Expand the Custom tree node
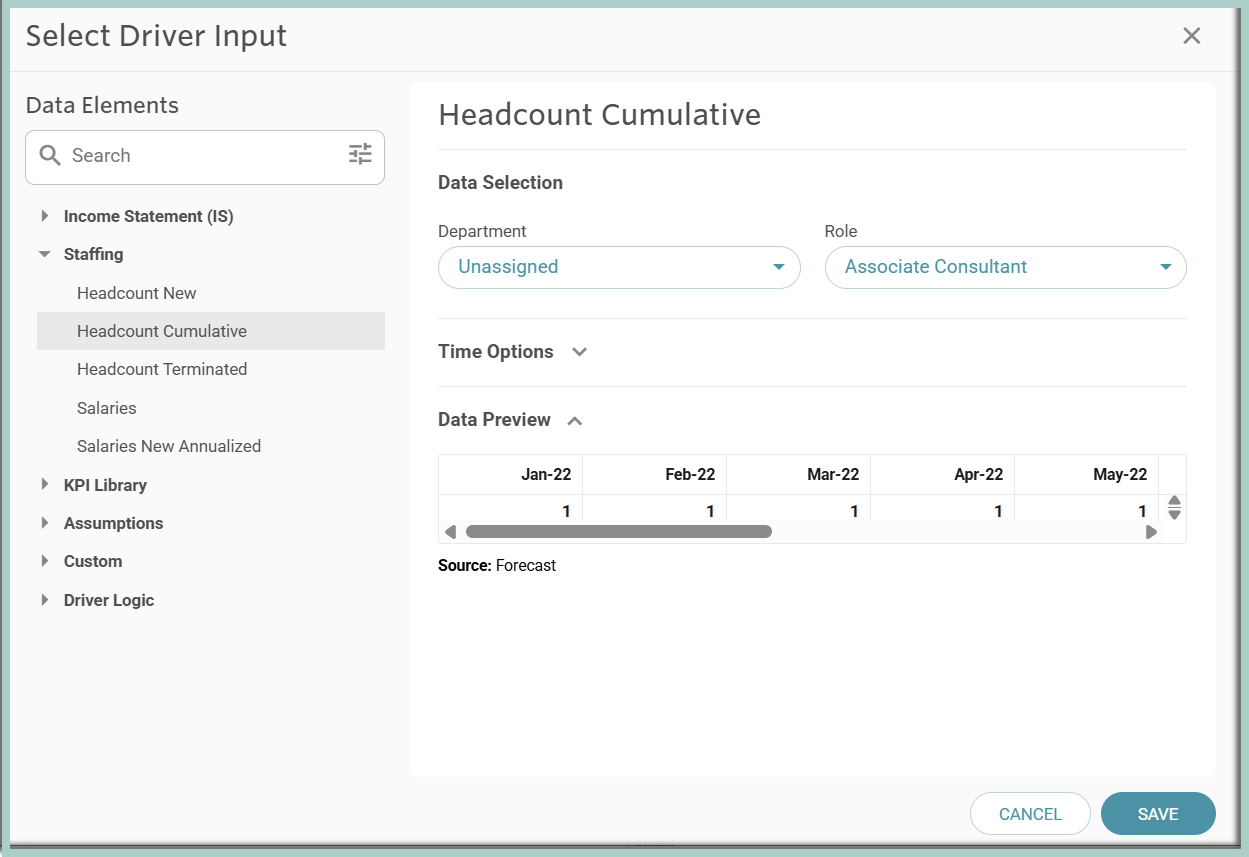The height and width of the screenshot is (857, 1249). point(44,561)
